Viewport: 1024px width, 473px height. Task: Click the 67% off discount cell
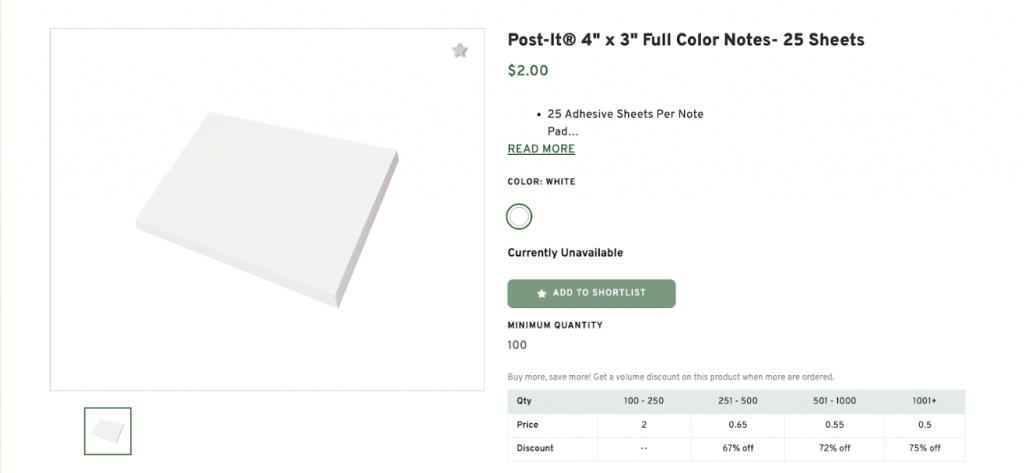735,447
